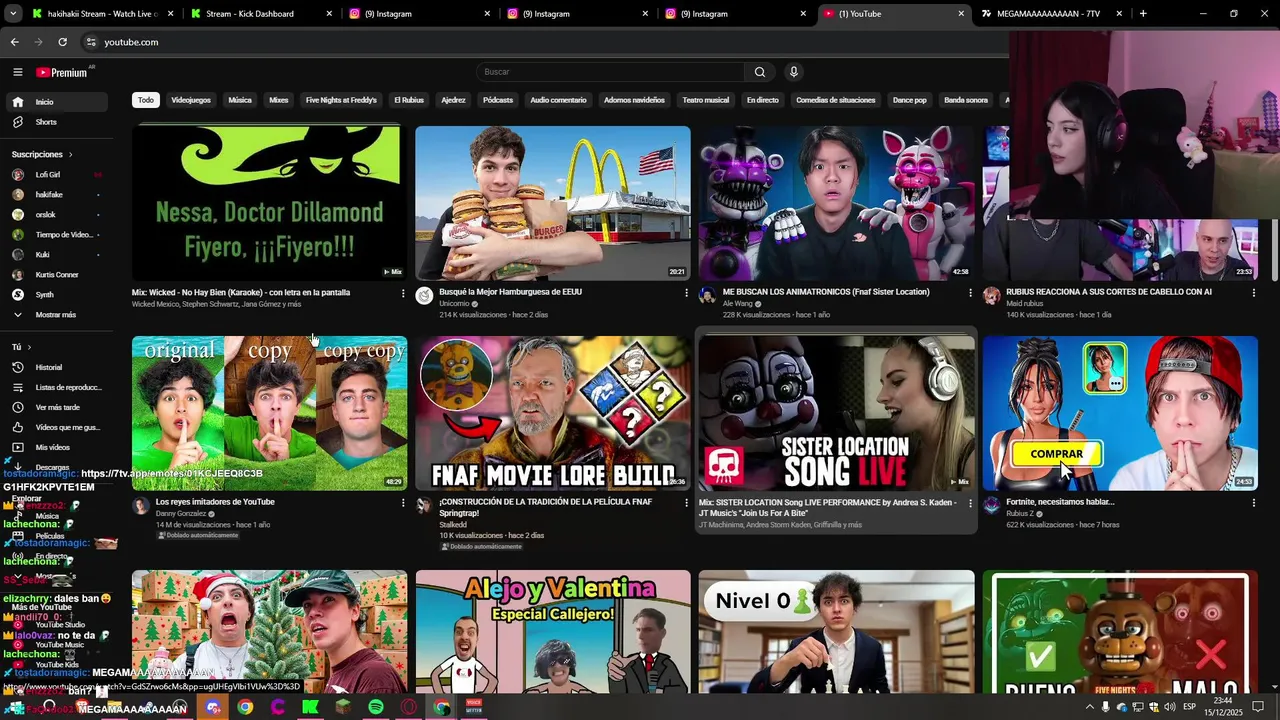Screen dimensions: 1280x720
Task: Open the YouTube hamburger guide menu
Action: [x=17, y=72]
